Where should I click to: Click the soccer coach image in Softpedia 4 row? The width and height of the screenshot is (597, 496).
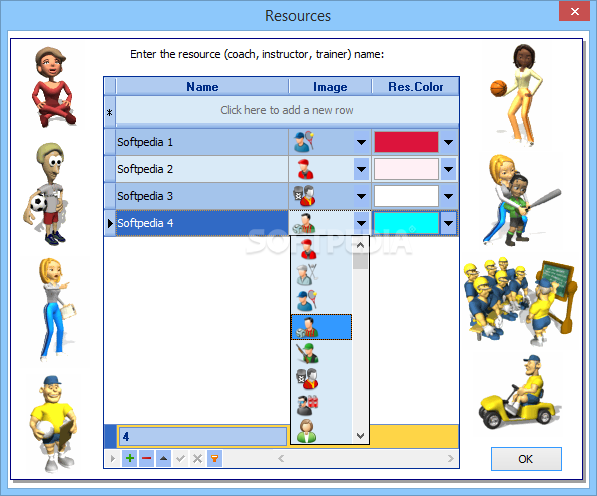[x=303, y=223]
